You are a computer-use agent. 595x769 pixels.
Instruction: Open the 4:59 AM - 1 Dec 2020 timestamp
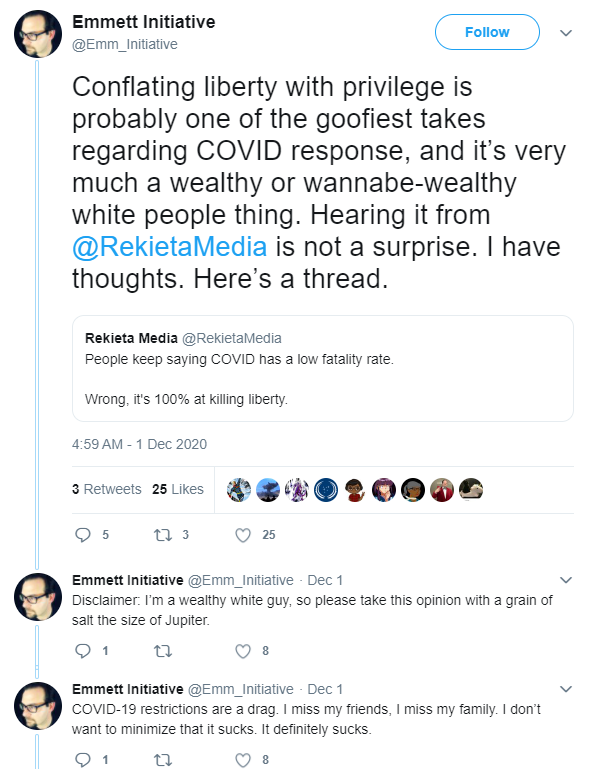(x=139, y=444)
